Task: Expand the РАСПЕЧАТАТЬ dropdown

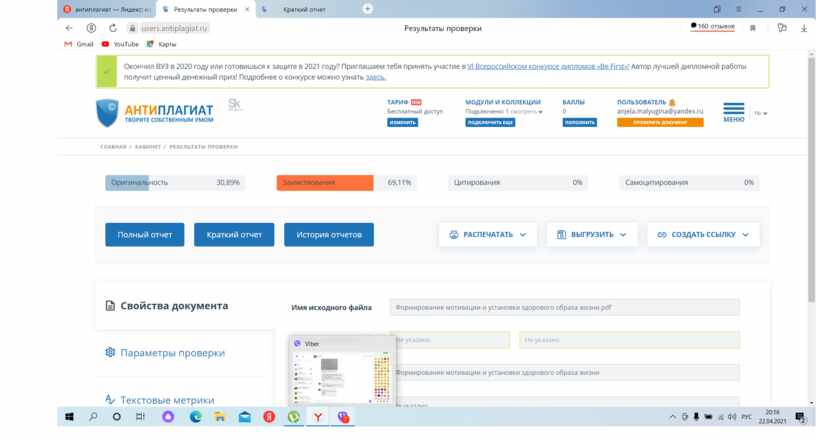Action: (x=488, y=234)
